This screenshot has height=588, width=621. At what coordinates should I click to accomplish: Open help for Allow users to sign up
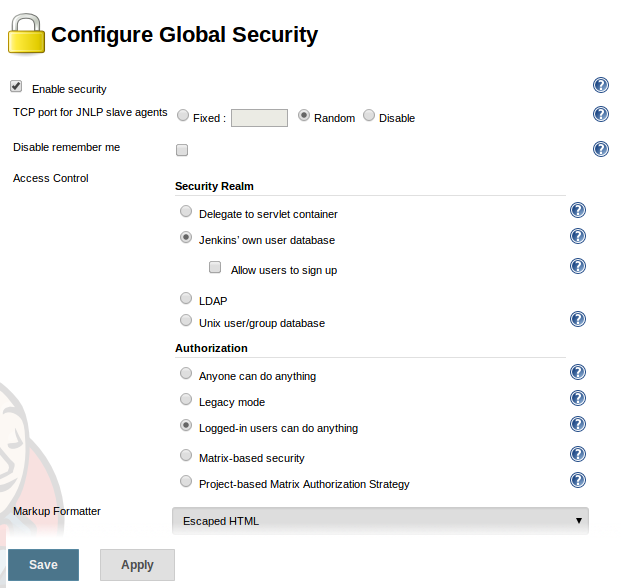click(577, 266)
